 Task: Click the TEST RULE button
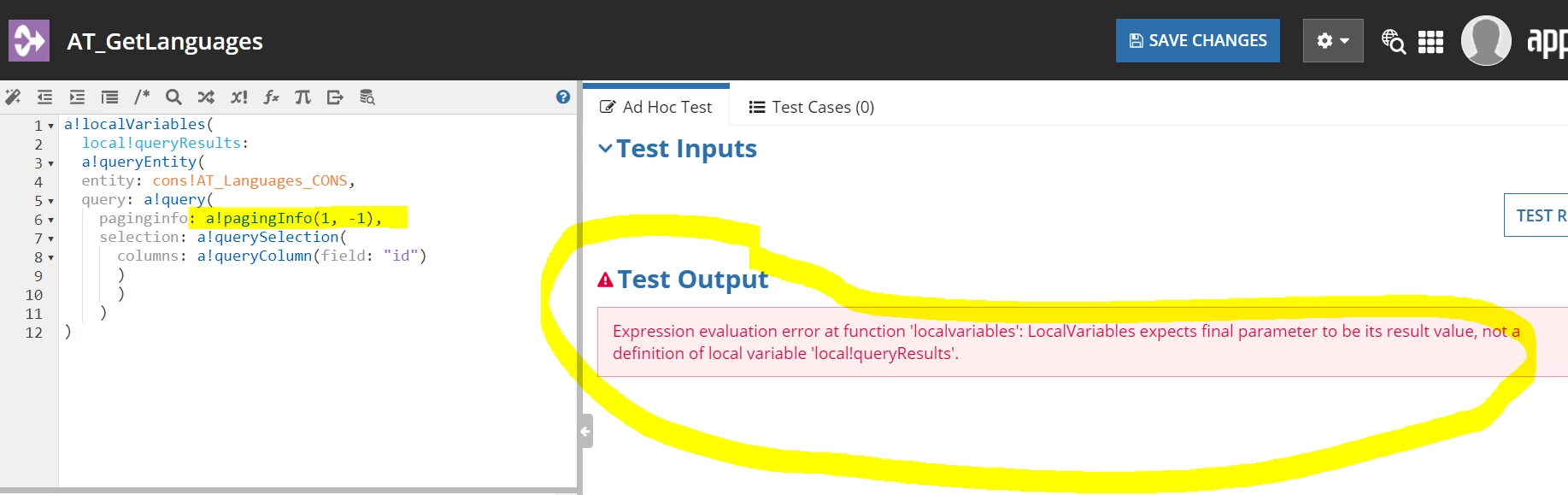(1536, 215)
